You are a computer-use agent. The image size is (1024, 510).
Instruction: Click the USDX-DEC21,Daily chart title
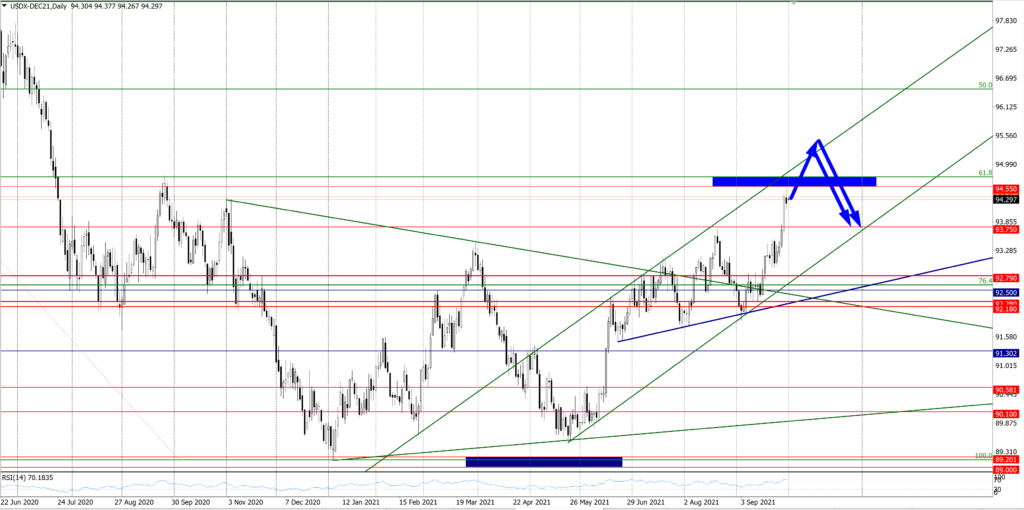(39, 6)
